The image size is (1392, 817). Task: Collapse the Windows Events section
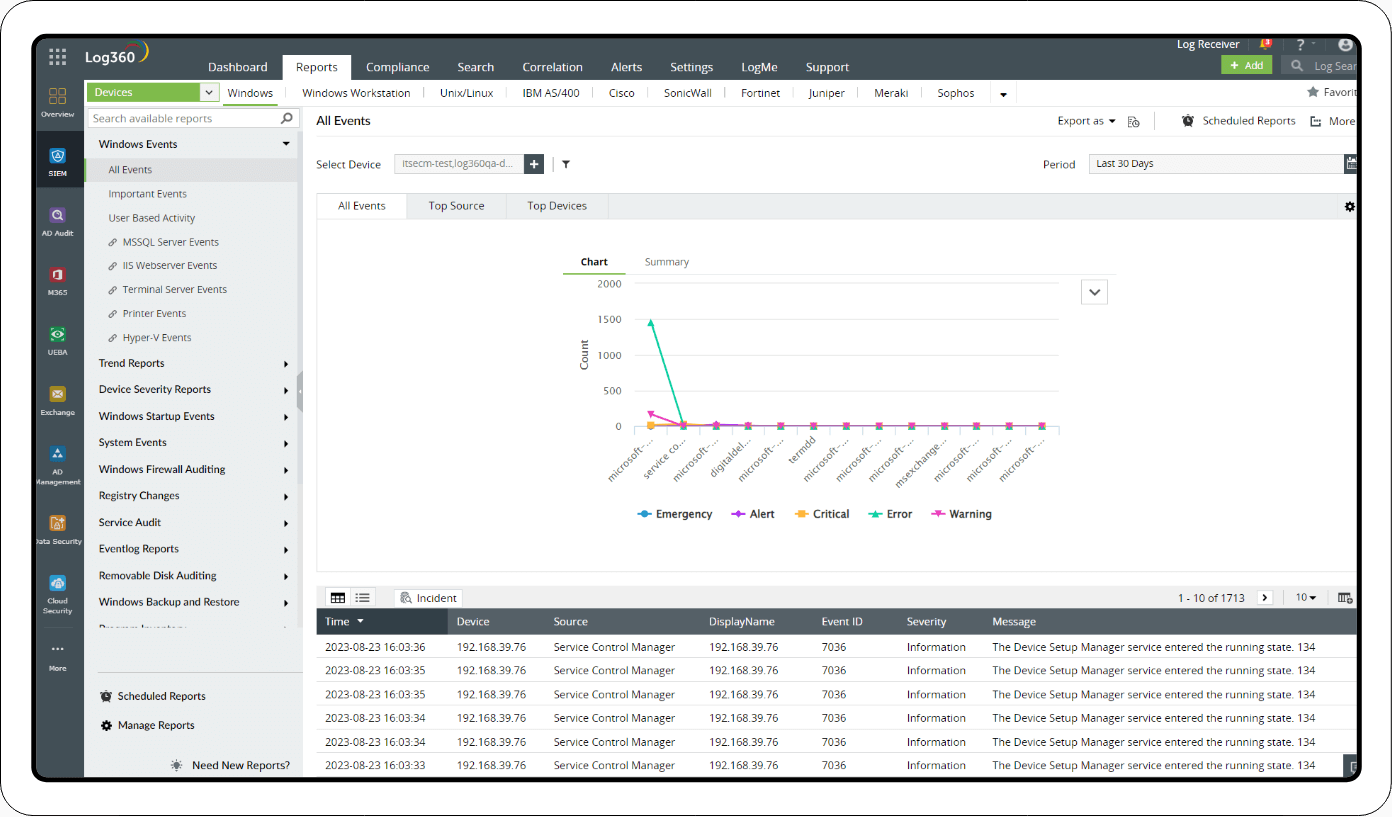tap(286, 144)
